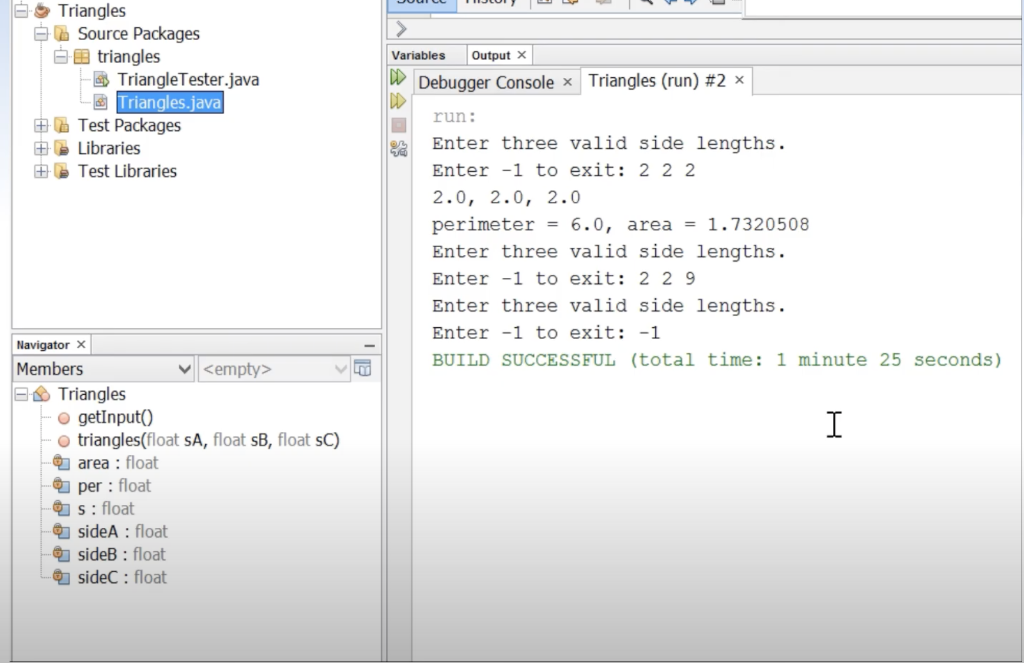Re-run the Triangles program
This screenshot has height=663, width=1024.
(x=397, y=76)
